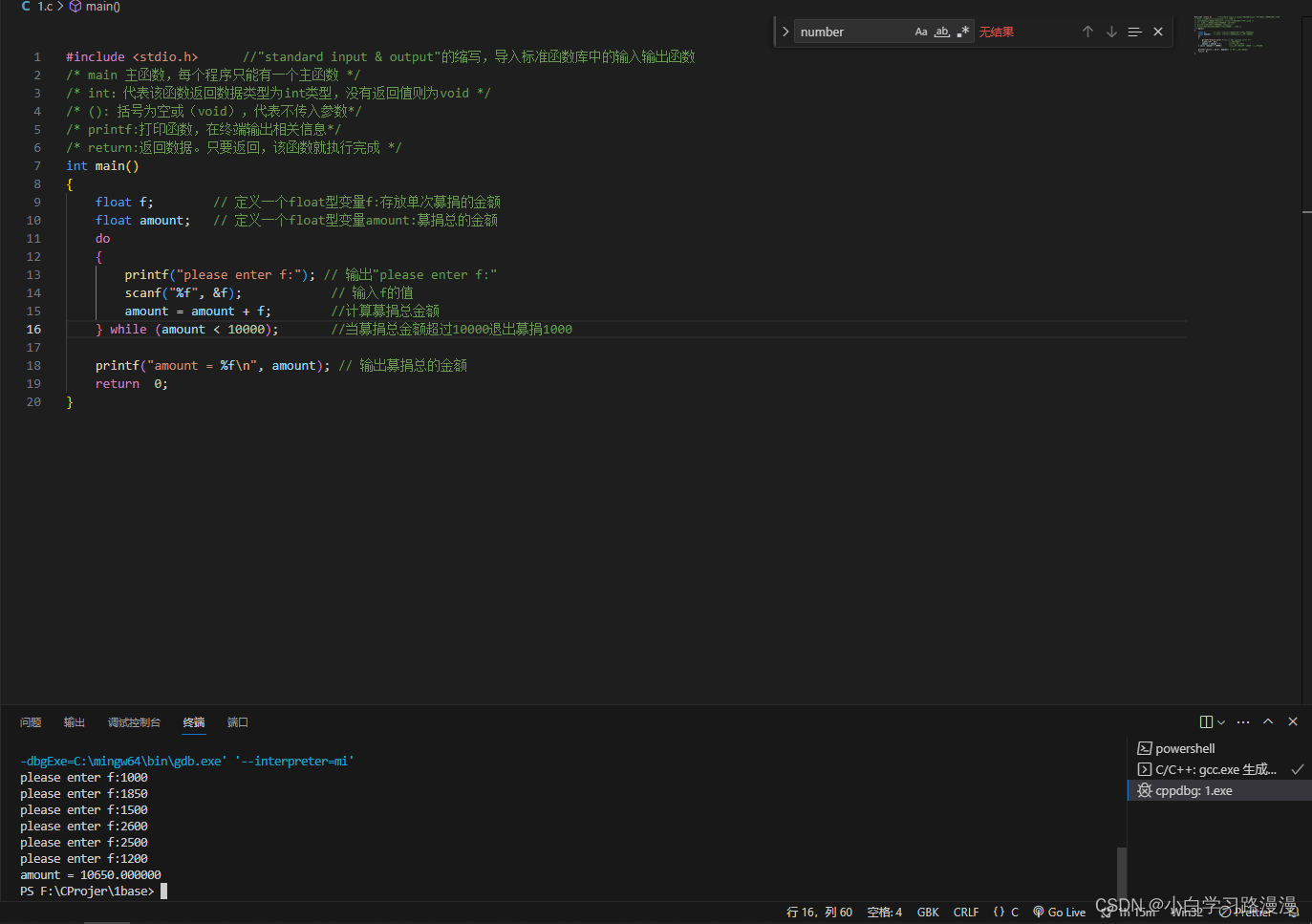1312x924 pixels.
Task: Click line number 16 in gutter
Action: pyautogui.click(x=33, y=329)
